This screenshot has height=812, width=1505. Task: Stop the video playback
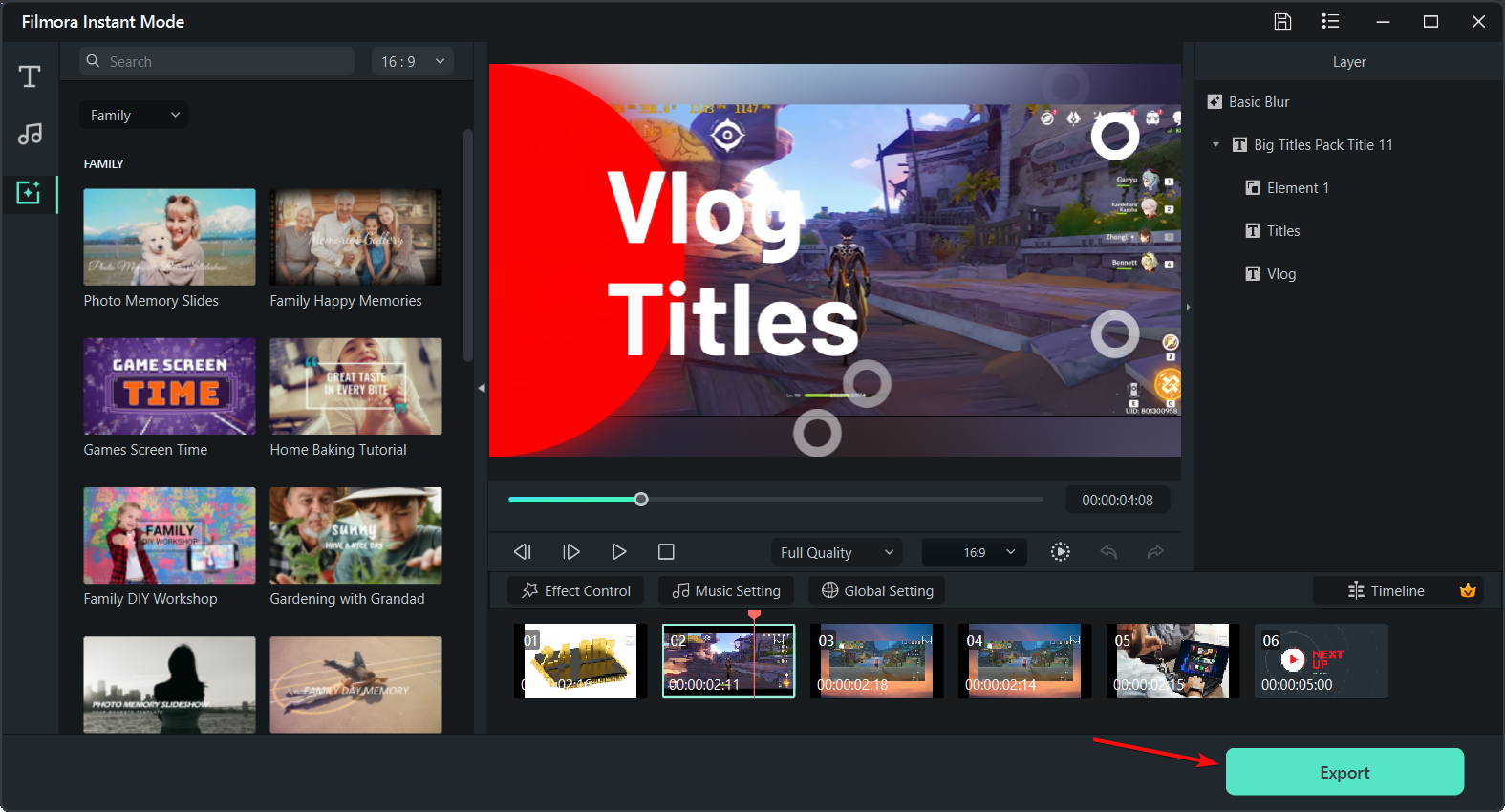pyautogui.click(x=666, y=551)
